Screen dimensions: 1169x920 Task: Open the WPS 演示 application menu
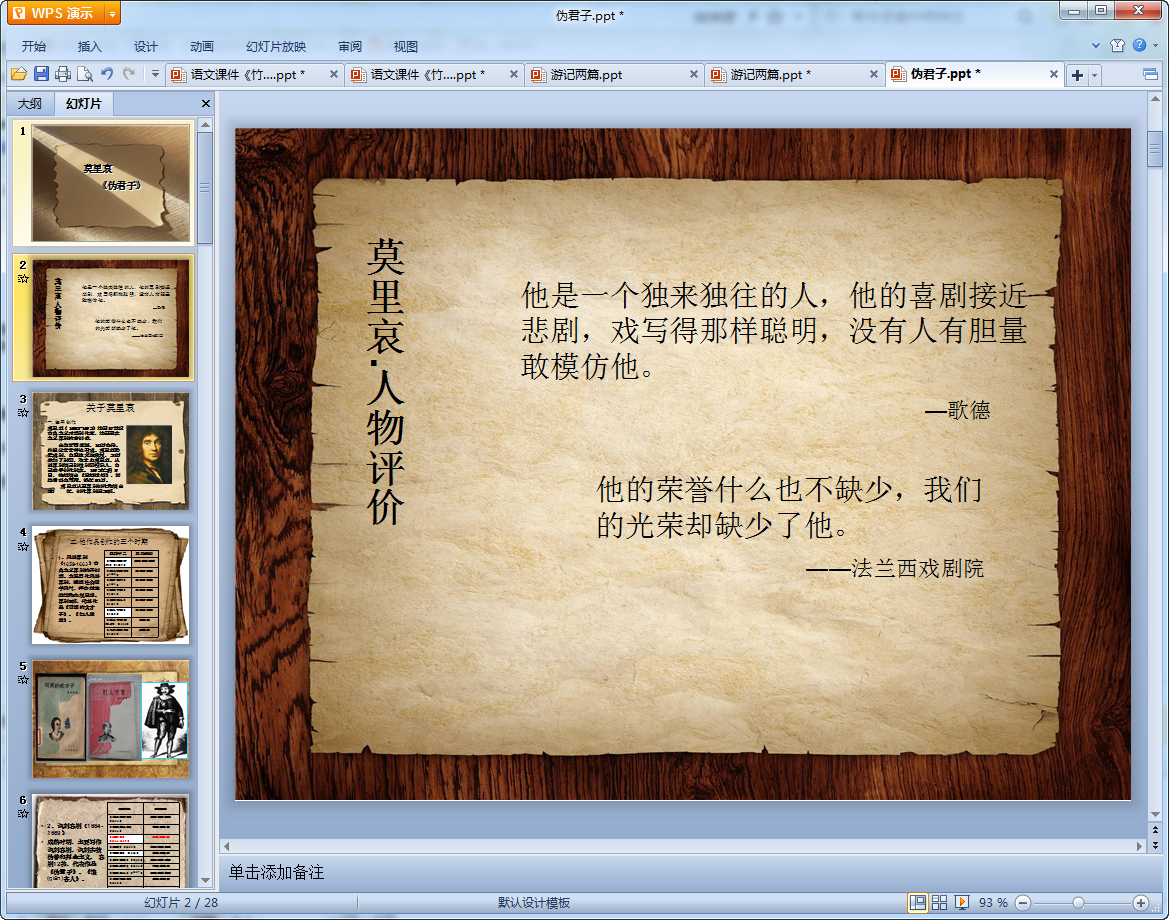pyautogui.click(x=54, y=13)
